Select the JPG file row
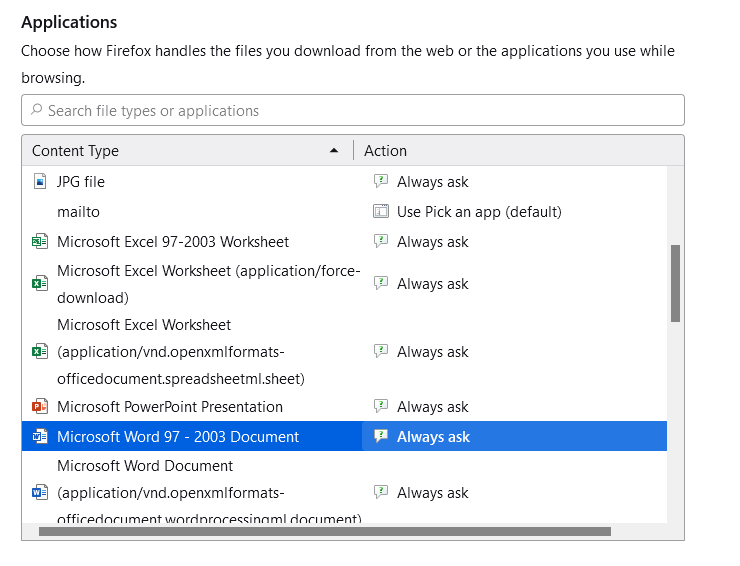Screen dimensions: 740x566 coord(344,181)
